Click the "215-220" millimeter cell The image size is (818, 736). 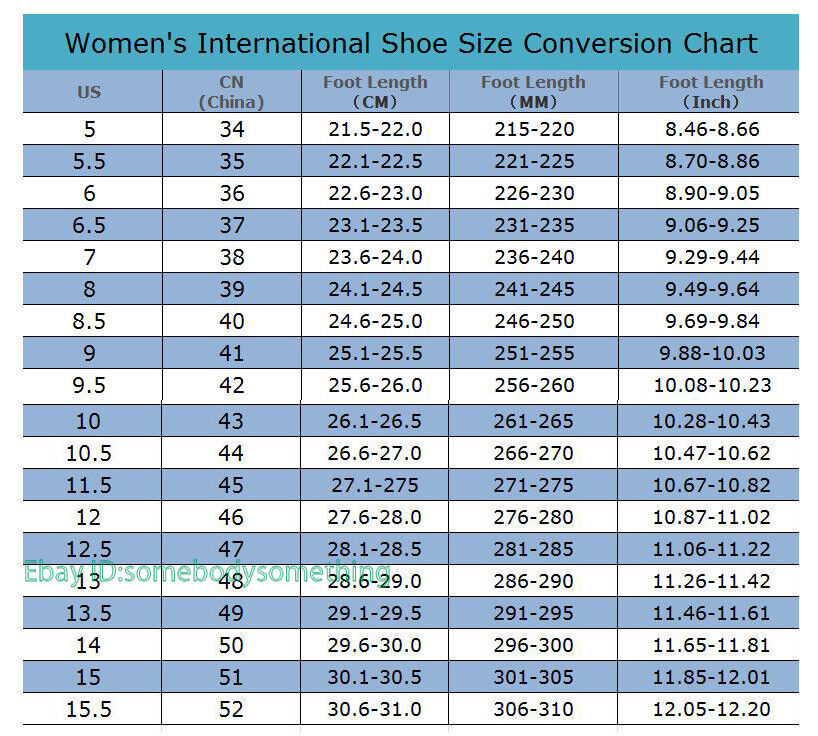tap(534, 129)
